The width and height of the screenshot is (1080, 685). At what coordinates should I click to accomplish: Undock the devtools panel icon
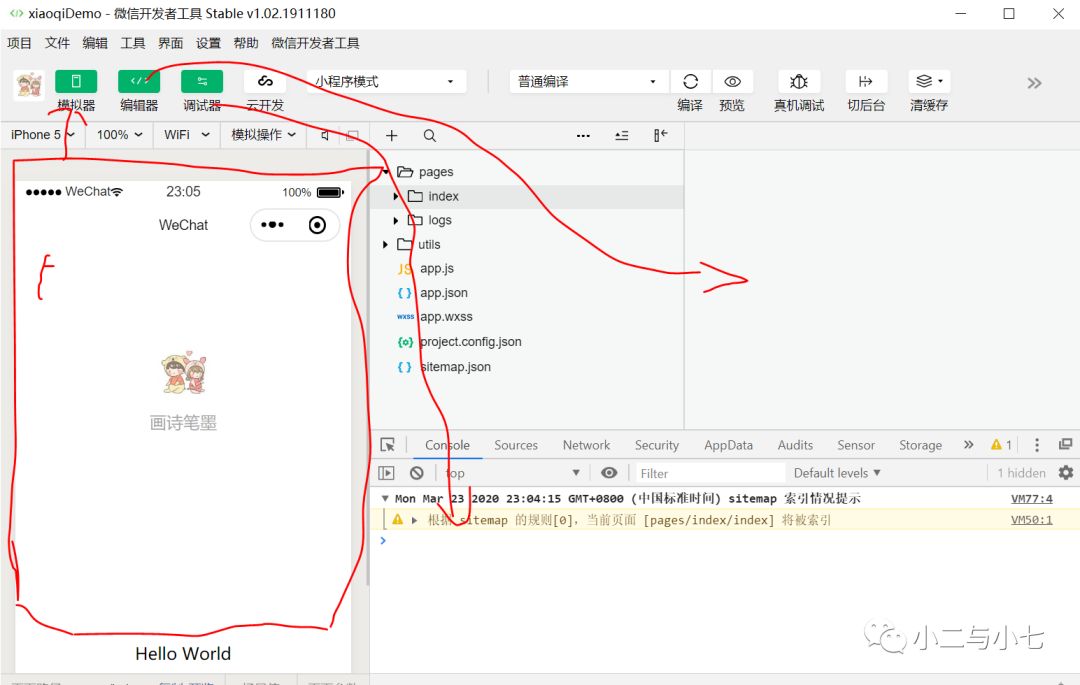click(x=1066, y=444)
